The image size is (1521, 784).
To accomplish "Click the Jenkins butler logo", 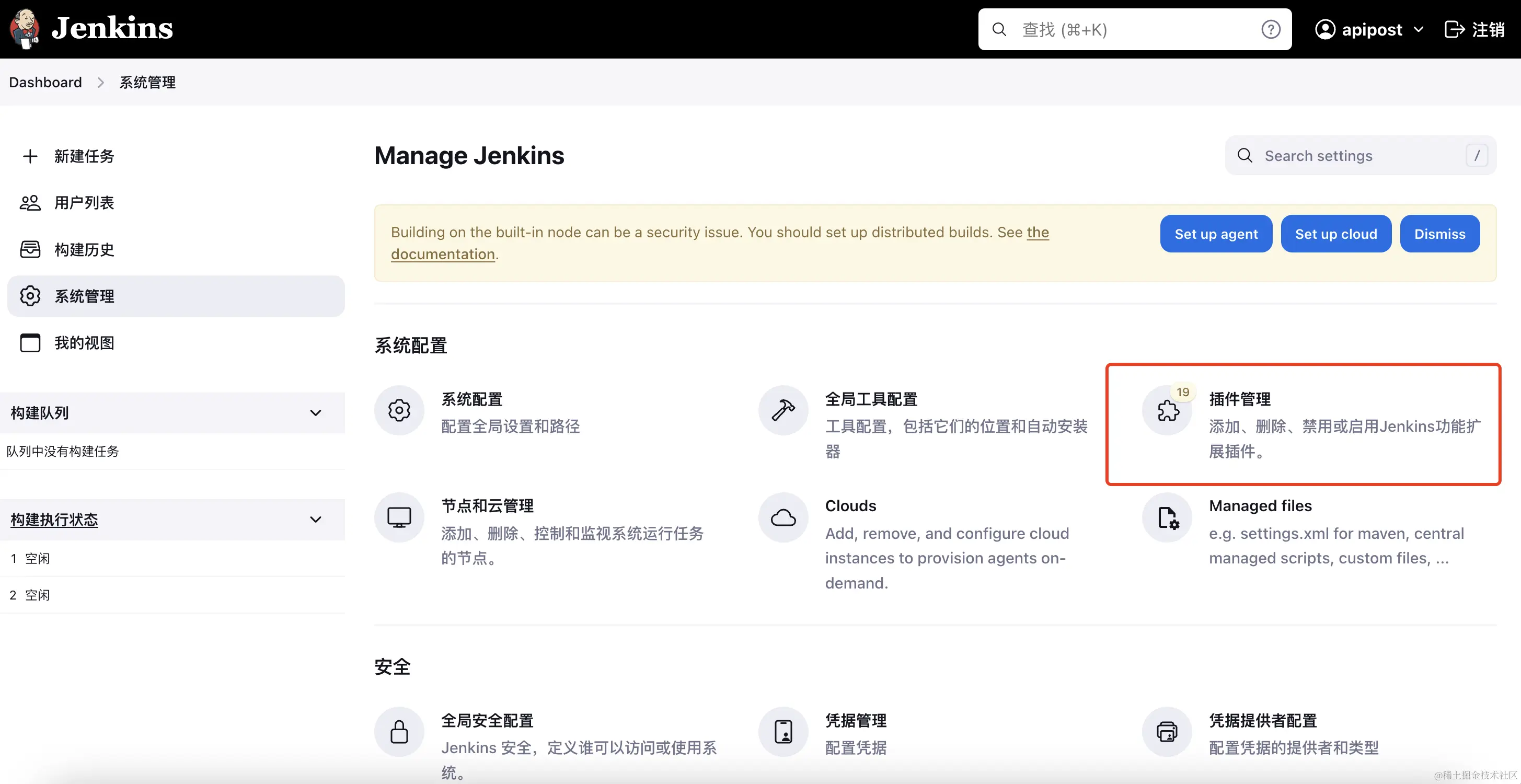I will pos(25,29).
